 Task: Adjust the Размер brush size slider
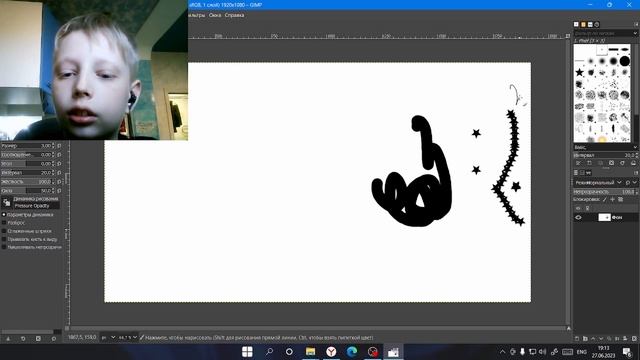[x=27, y=146]
